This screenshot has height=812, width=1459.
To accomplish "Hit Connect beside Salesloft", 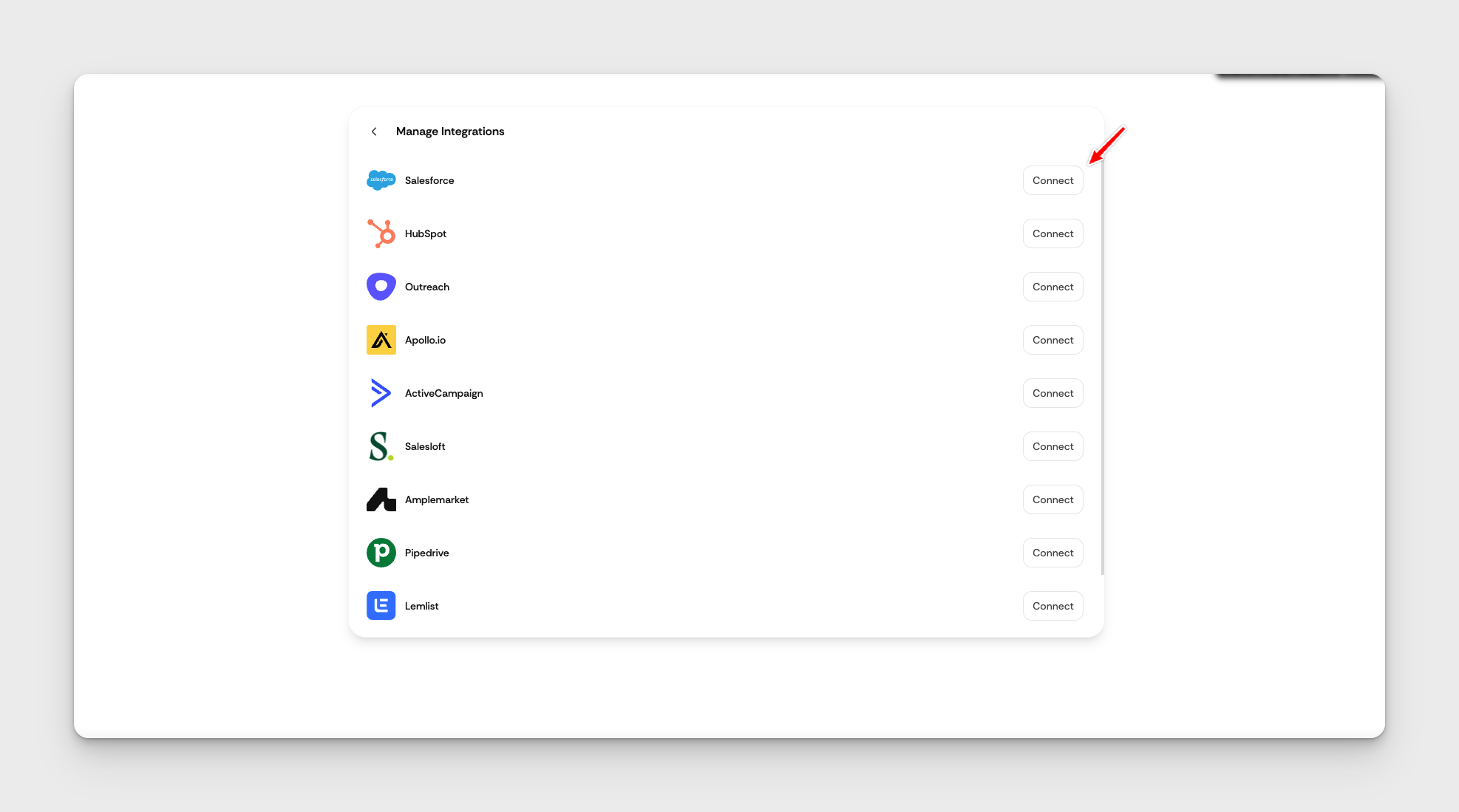I will click(1052, 446).
